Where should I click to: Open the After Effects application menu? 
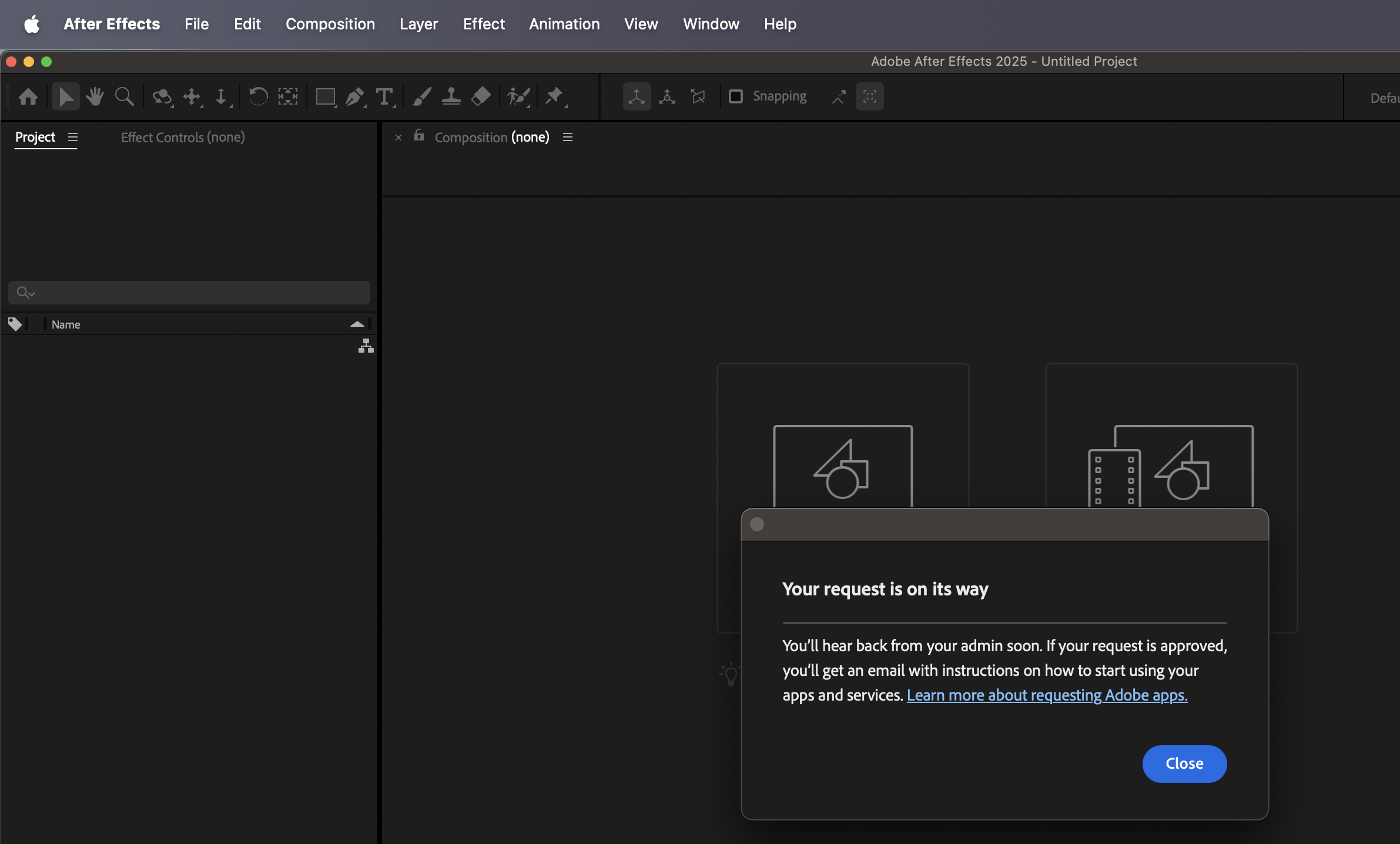coord(112,24)
